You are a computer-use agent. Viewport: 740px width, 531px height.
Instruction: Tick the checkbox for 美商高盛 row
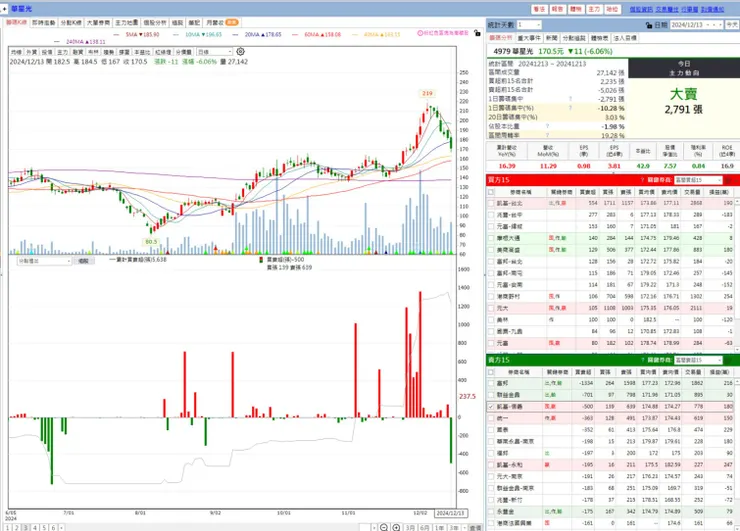491,250
